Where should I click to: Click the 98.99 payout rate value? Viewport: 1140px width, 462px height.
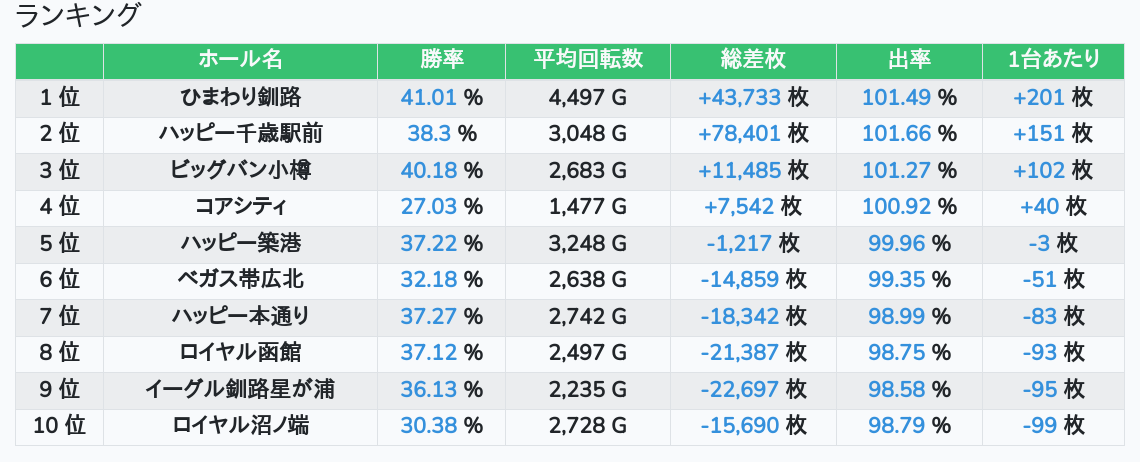(x=896, y=317)
